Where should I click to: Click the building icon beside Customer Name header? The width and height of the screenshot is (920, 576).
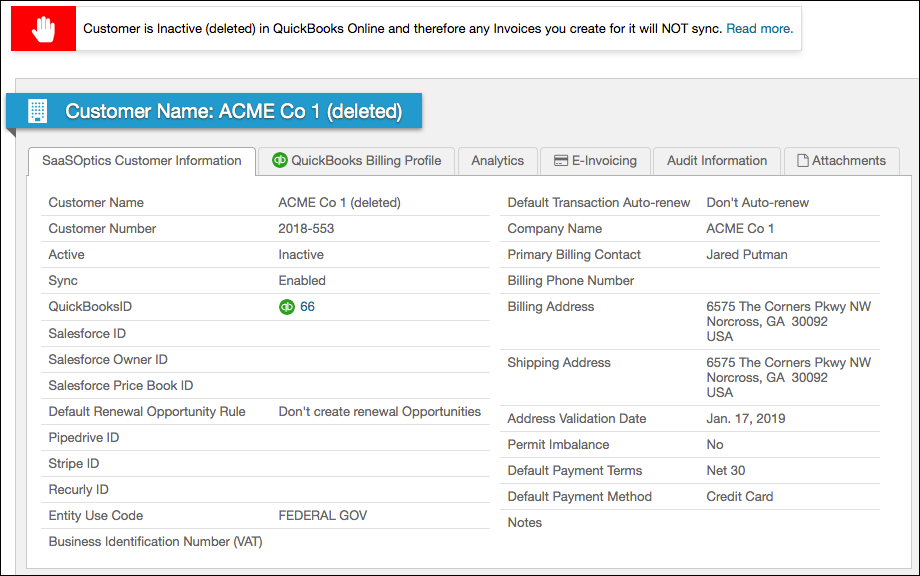click(38, 111)
